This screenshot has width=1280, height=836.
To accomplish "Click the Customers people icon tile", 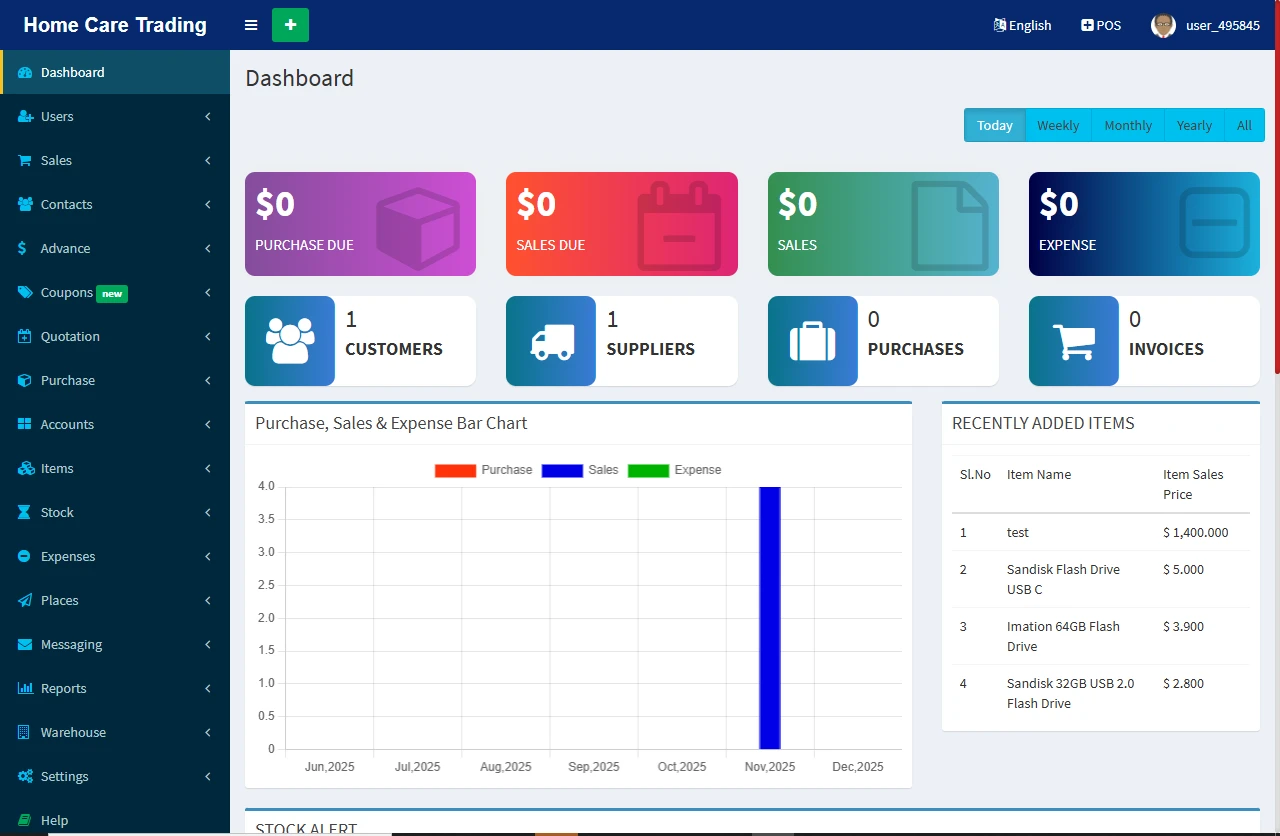I will (x=290, y=341).
